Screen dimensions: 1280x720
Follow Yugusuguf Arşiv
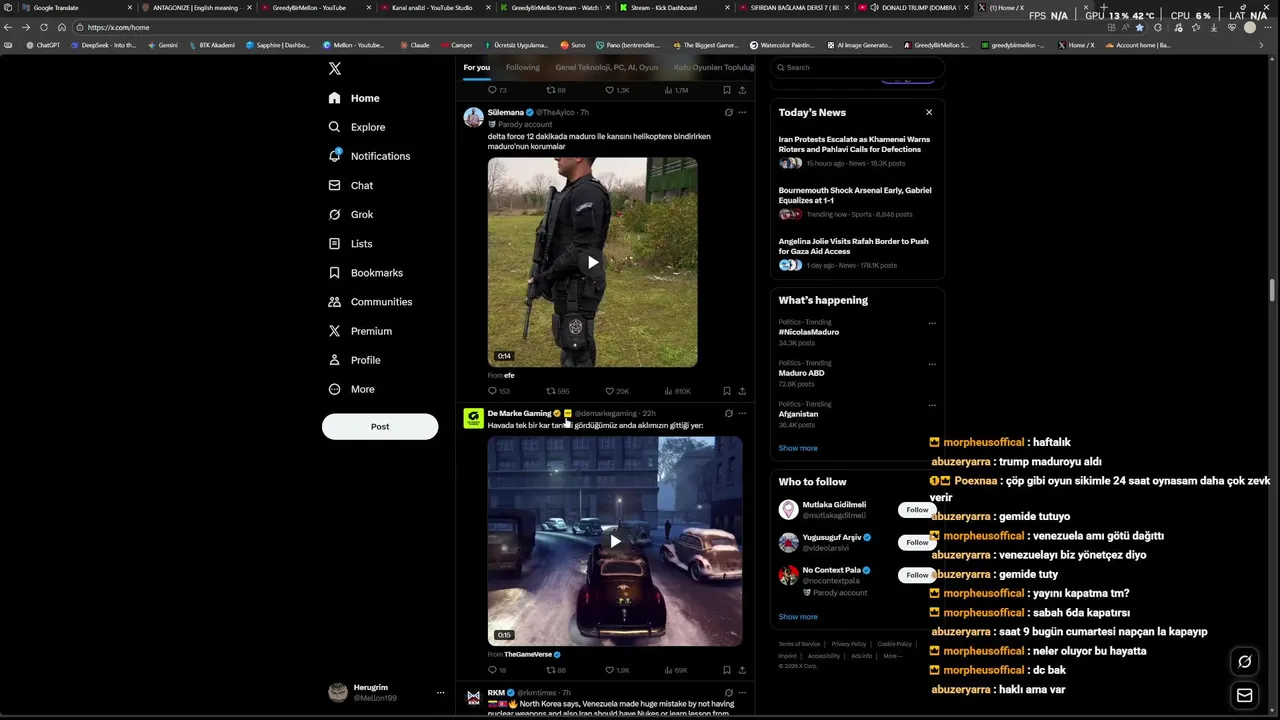(x=917, y=542)
